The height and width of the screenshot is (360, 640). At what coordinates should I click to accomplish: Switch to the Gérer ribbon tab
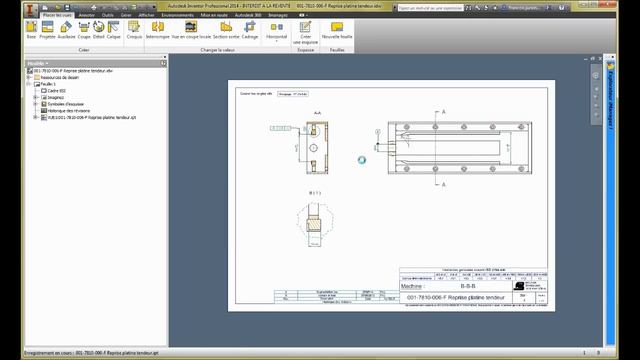click(x=126, y=15)
